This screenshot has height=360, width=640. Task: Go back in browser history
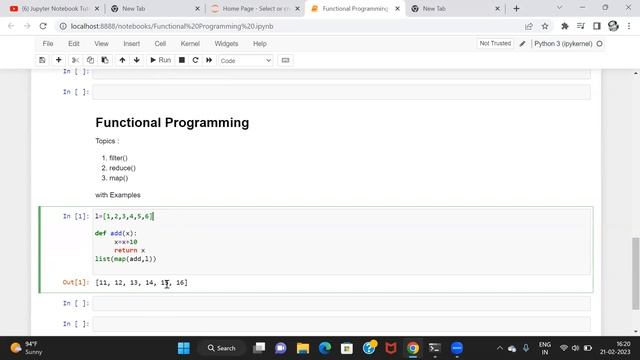[x=11, y=26]
